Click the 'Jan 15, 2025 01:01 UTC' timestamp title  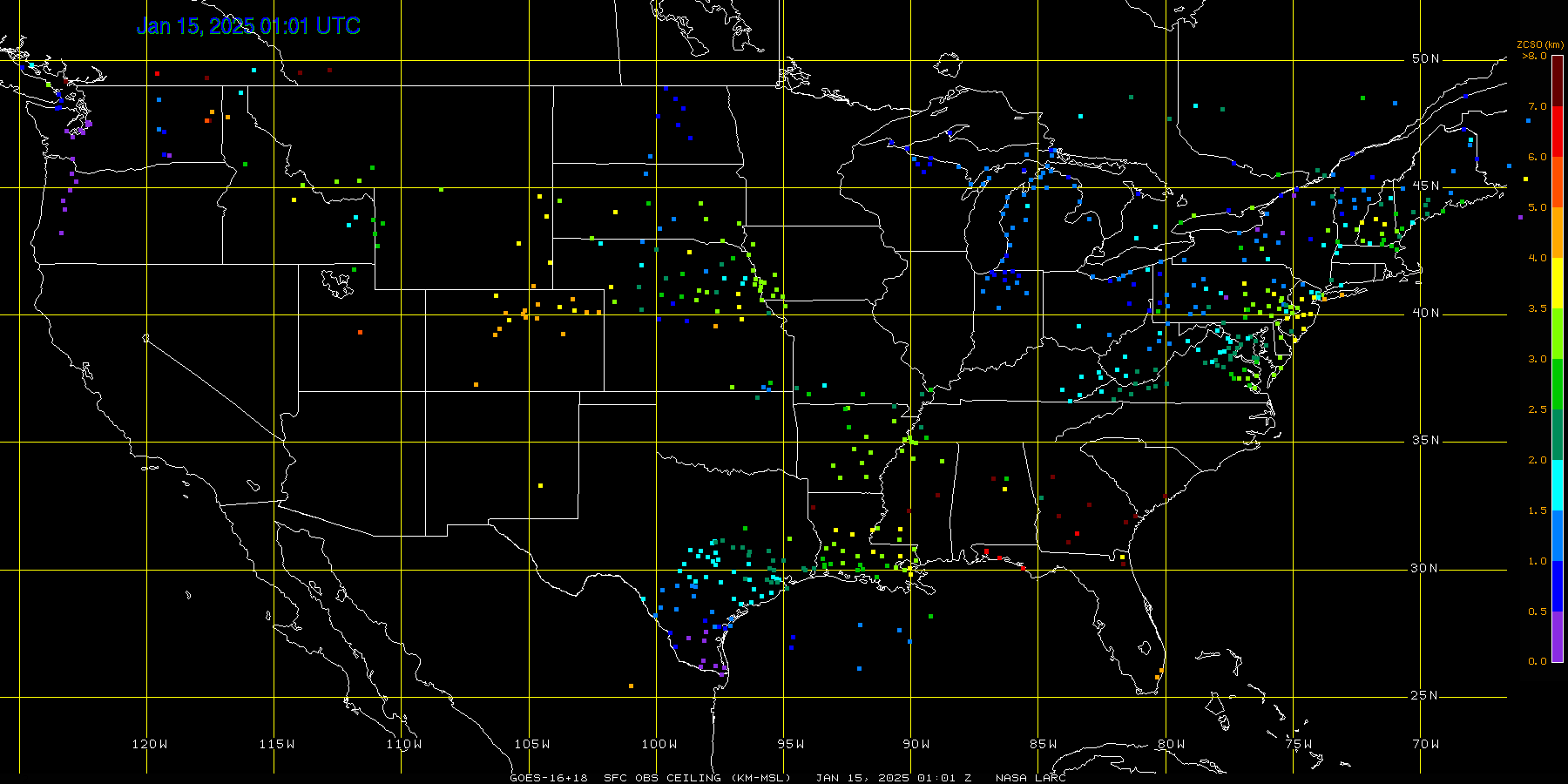(x=248, y=26)
